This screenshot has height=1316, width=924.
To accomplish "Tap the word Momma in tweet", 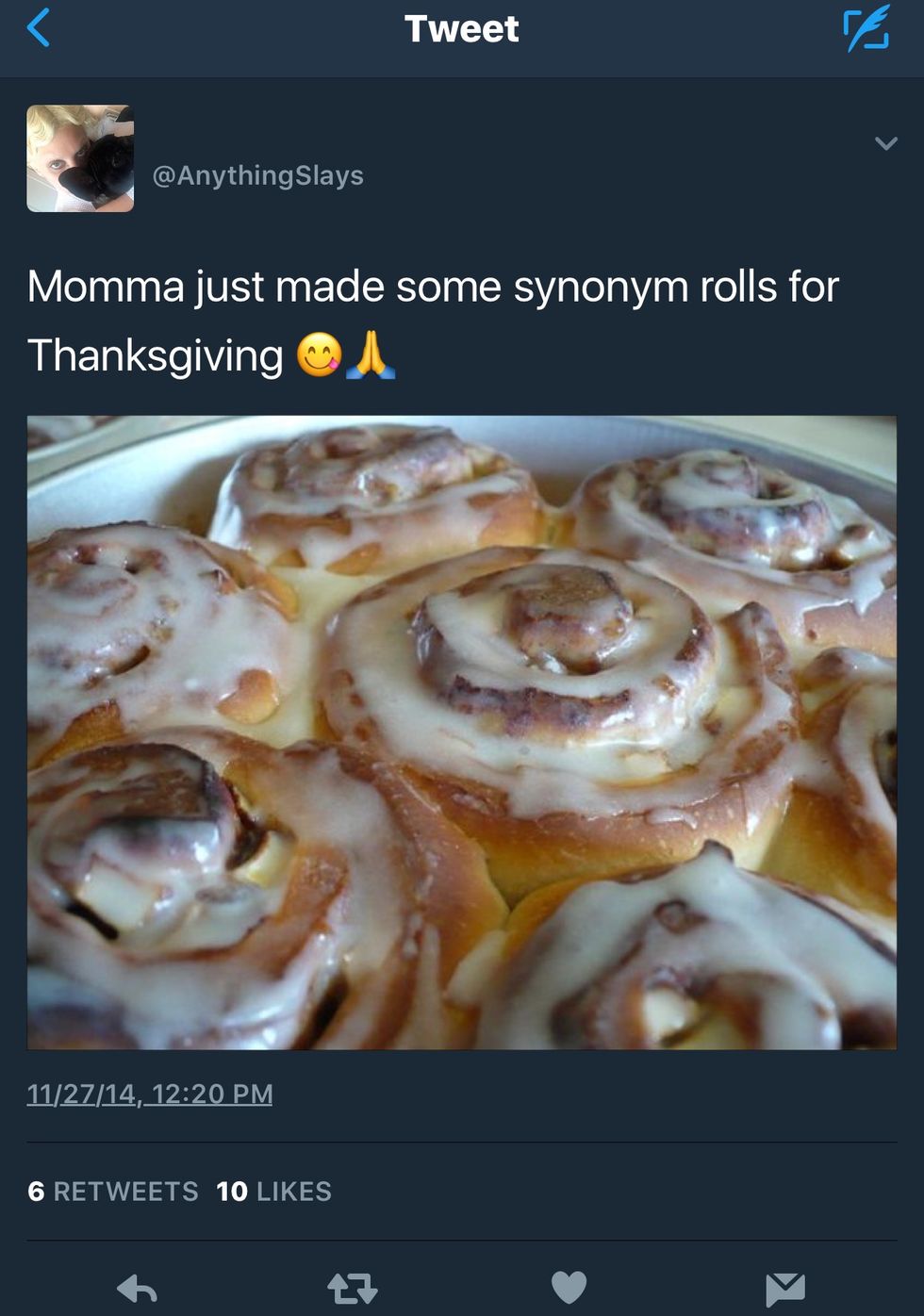I will (106, 288).
